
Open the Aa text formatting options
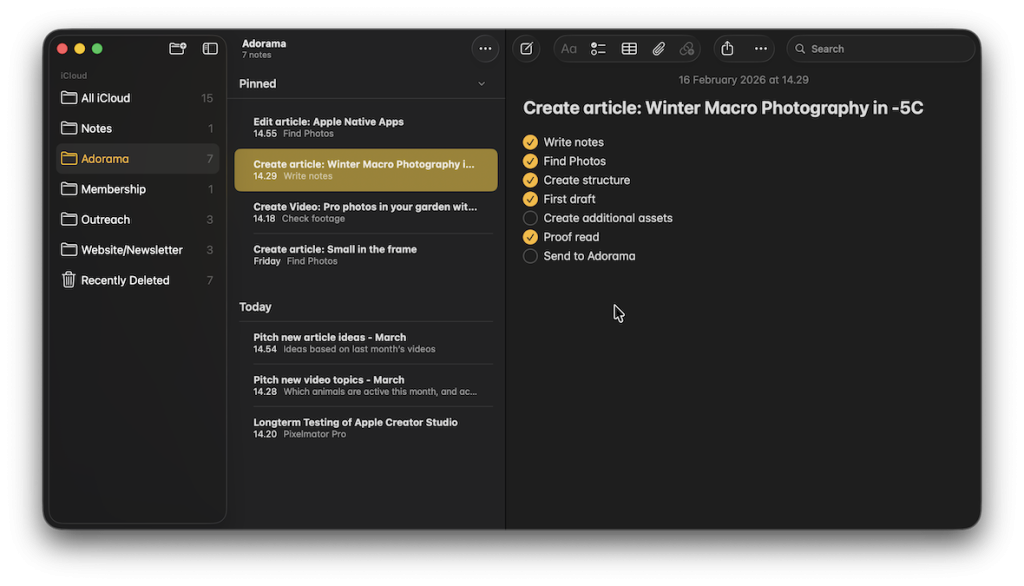coord(569,48)
